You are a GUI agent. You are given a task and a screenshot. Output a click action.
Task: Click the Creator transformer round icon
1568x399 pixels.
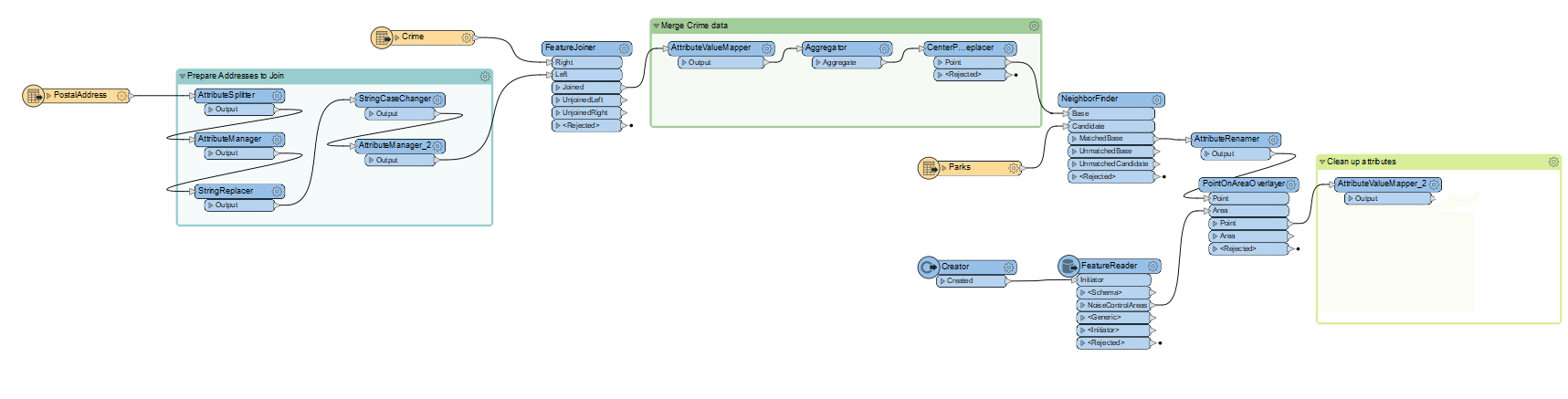click(x=928, y=268)
